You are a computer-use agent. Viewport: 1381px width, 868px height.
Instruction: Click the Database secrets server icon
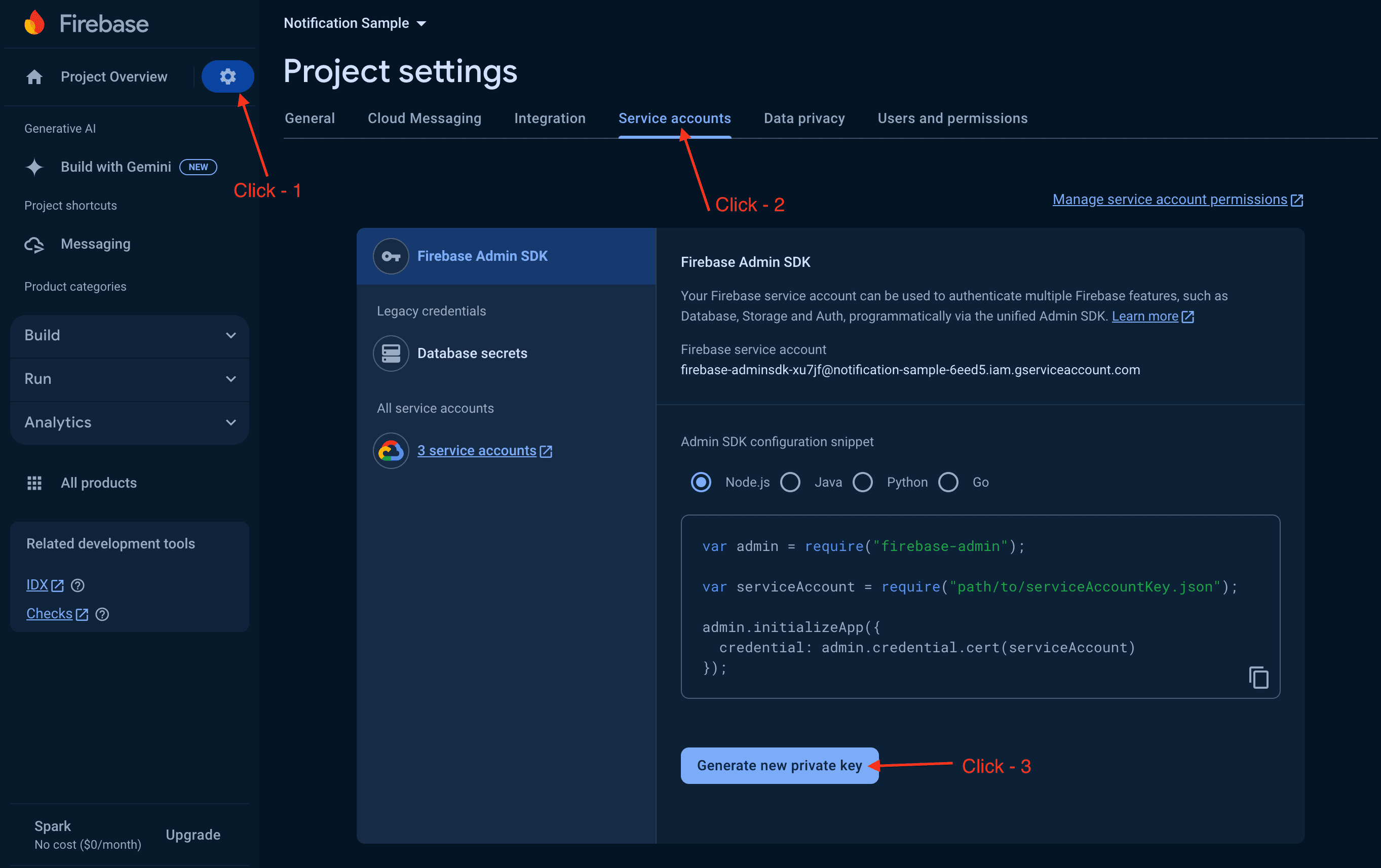coord(391,353)
